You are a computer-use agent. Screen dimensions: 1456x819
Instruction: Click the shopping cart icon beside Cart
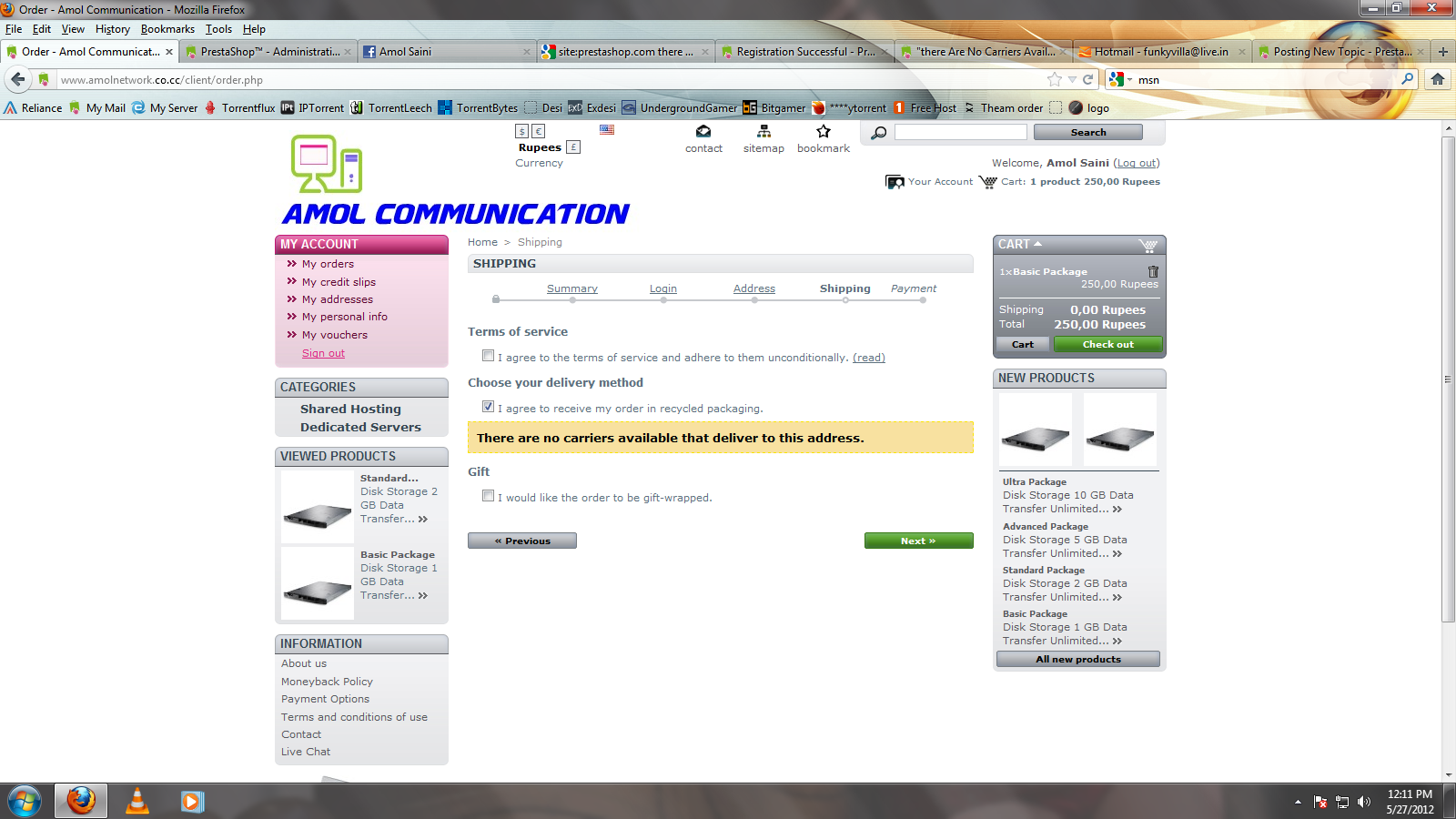point(988,182)
